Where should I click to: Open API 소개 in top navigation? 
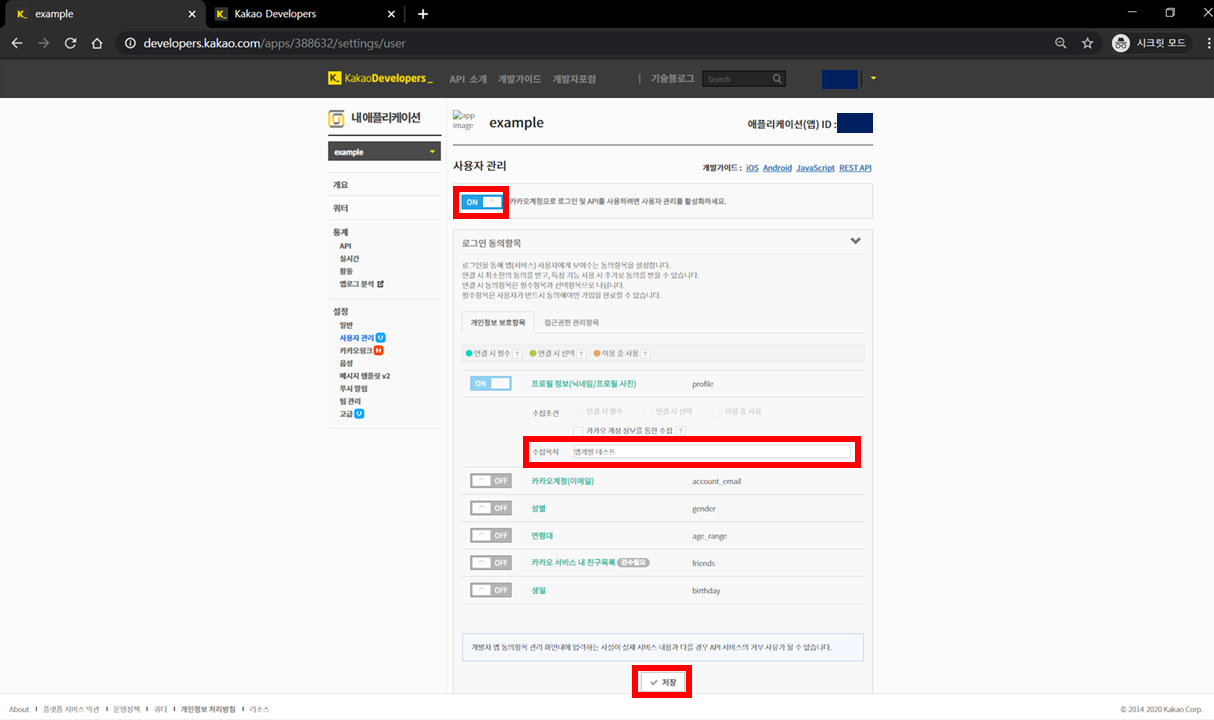point(468,79)
